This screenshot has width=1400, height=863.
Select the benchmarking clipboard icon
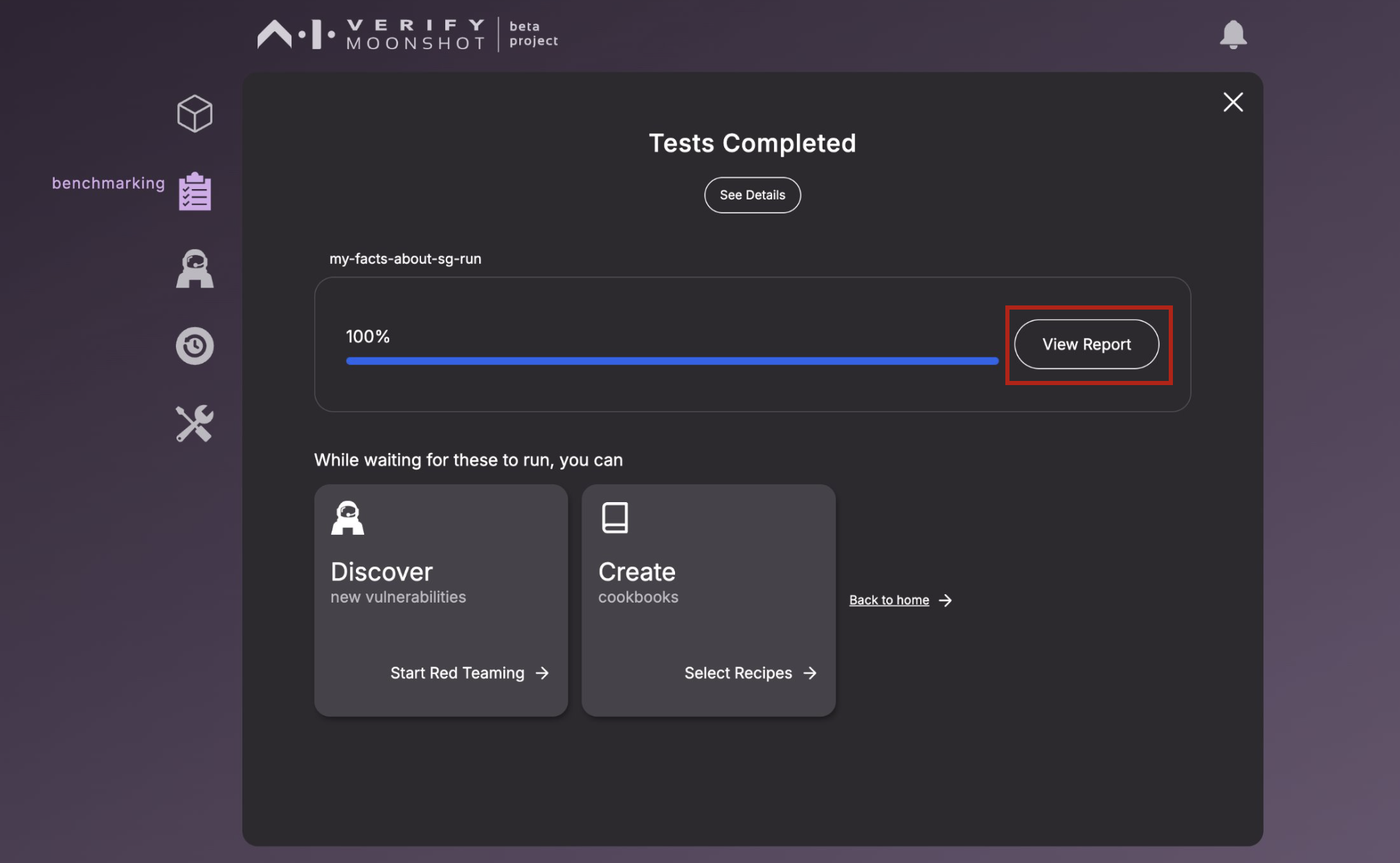(195, 191)
